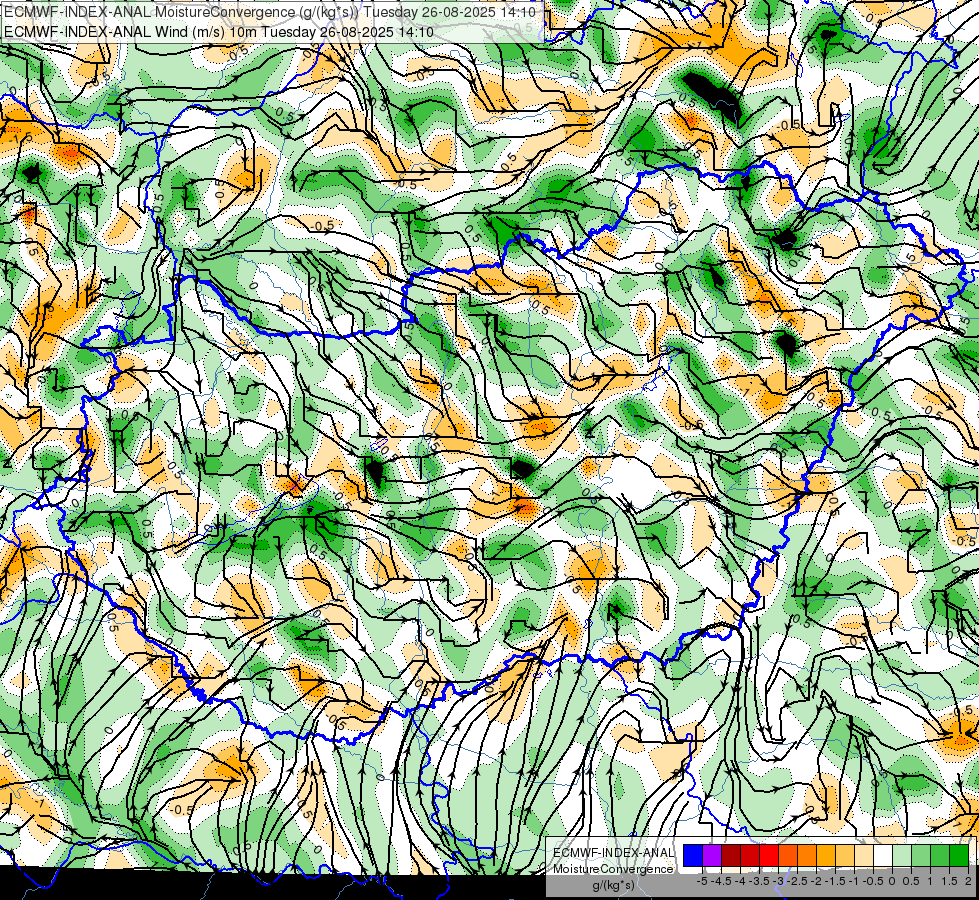Click the Wind (m/s) 10m header line
Image resolution: width=979 pixels, height=900 pixels.
point(219,32)
